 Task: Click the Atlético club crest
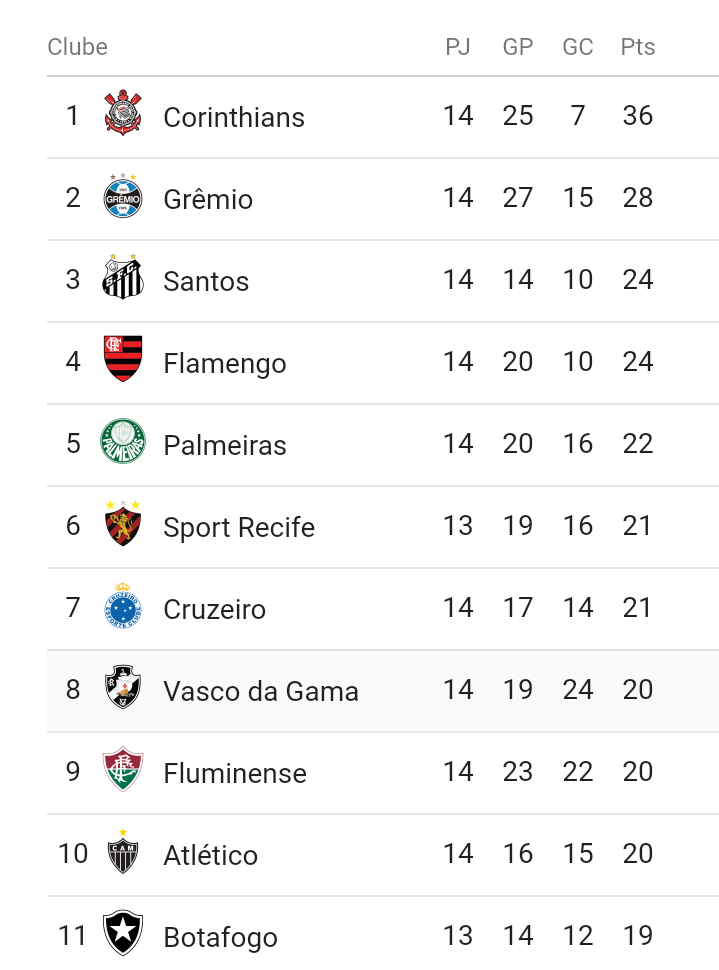123,851
